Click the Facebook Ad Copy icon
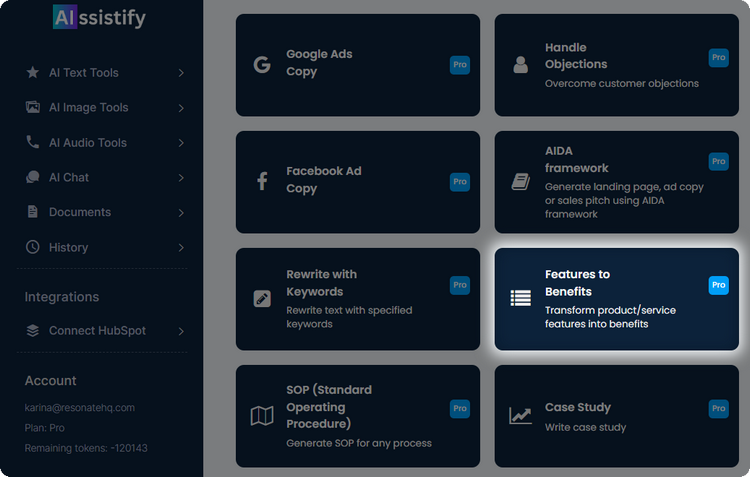Image resolution: width=750 pixels, height=477 pixels. pyautogui.click(x=262, y=182)
